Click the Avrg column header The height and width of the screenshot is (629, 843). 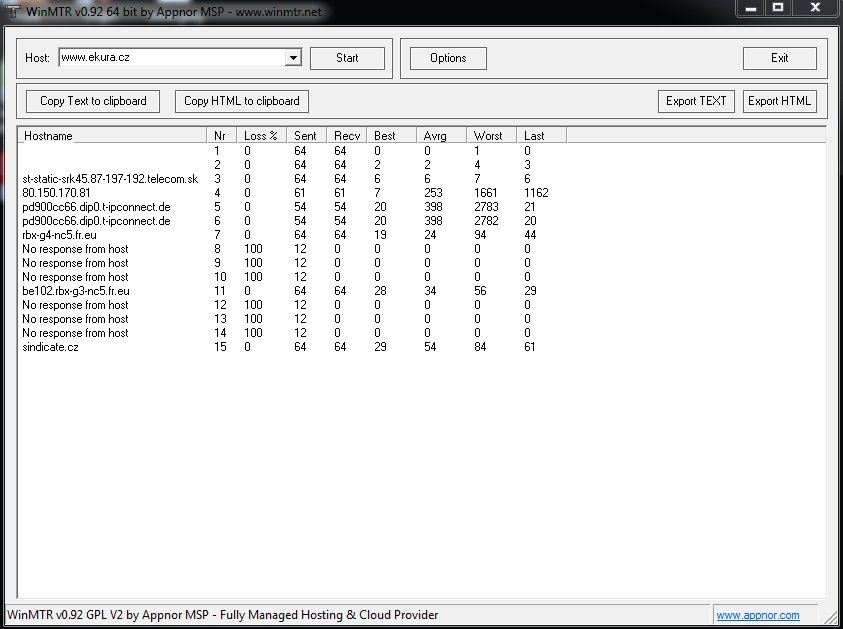pyautogui.click(x=441, y=135)
